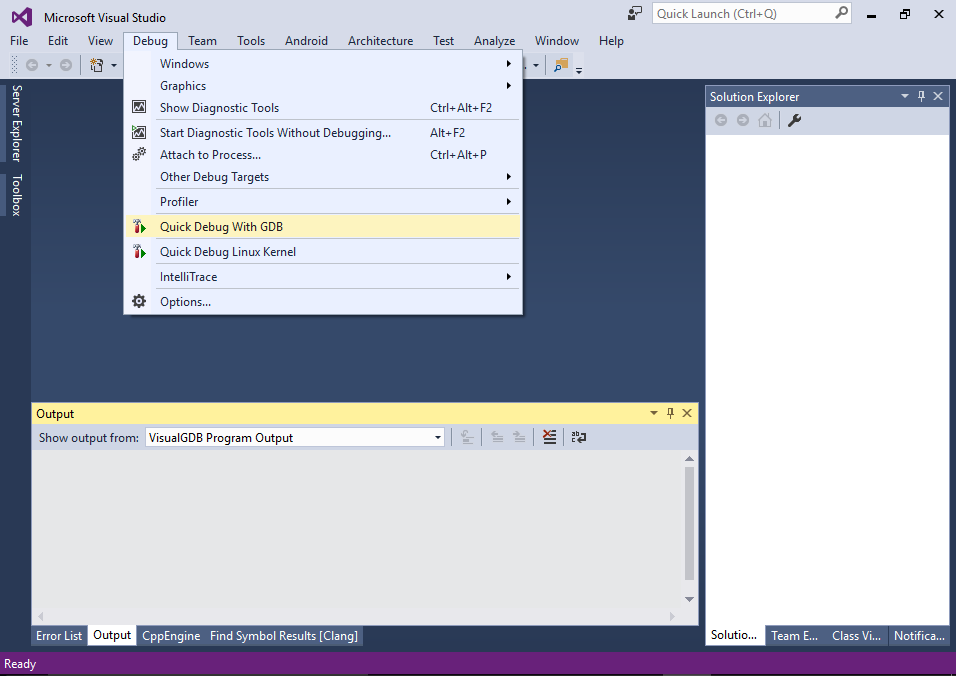Choose Start Diagnostic Tools Without Debugging
This screenshot has width=956, height=676.
tap(323, 132)
